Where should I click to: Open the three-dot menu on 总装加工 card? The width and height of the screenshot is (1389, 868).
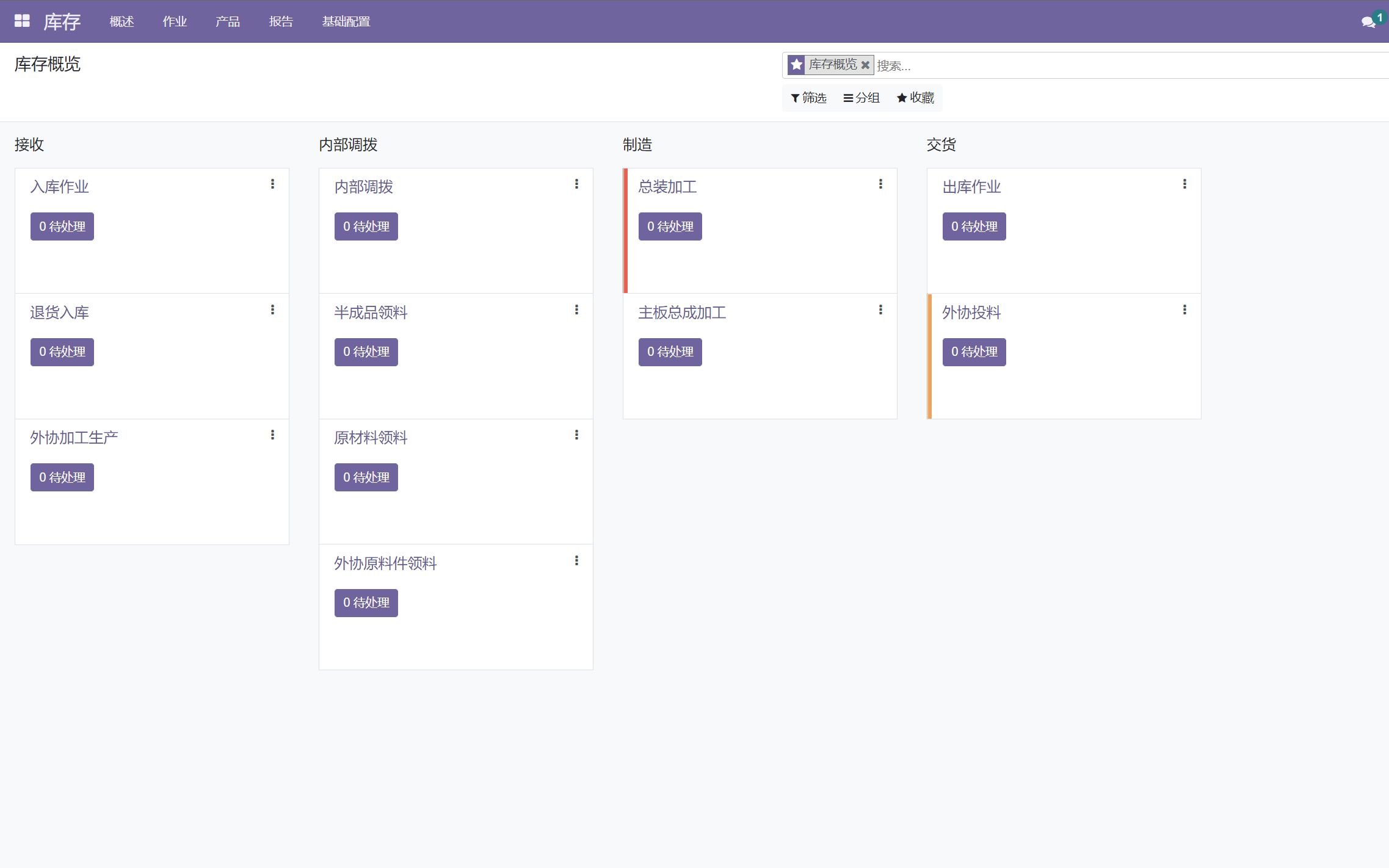coord(880,184)
